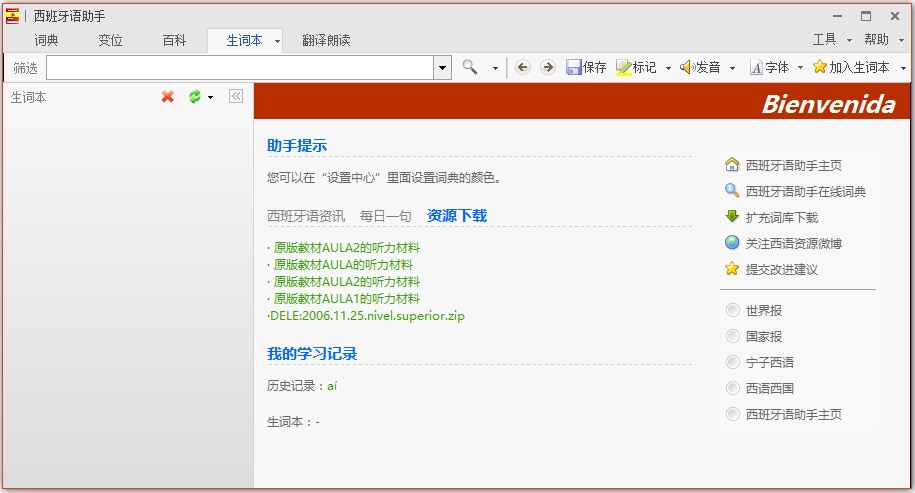Click the back navigation arrow icon
This screenshot has height=493, width=915.
(523, 67)
